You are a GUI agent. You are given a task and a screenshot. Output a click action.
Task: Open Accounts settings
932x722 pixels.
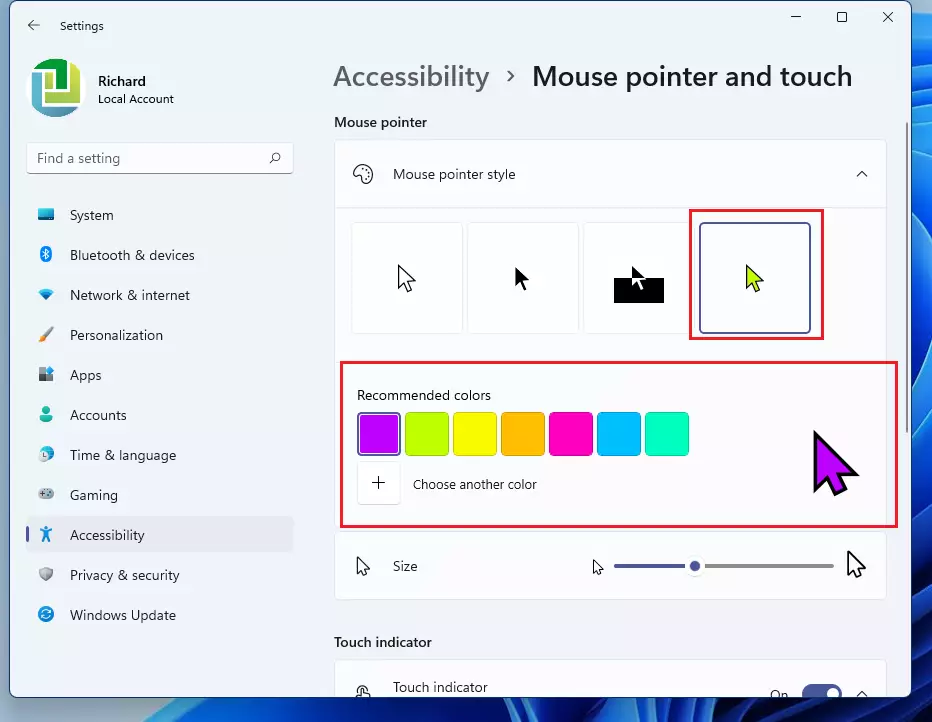click(98, 415)
